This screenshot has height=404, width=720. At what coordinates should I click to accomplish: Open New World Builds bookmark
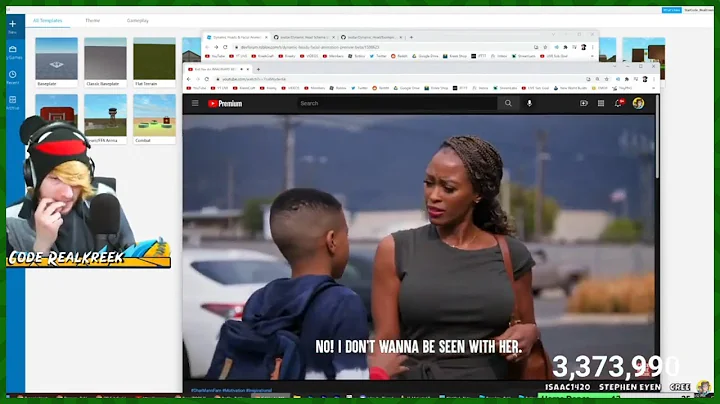coord(570,88)
